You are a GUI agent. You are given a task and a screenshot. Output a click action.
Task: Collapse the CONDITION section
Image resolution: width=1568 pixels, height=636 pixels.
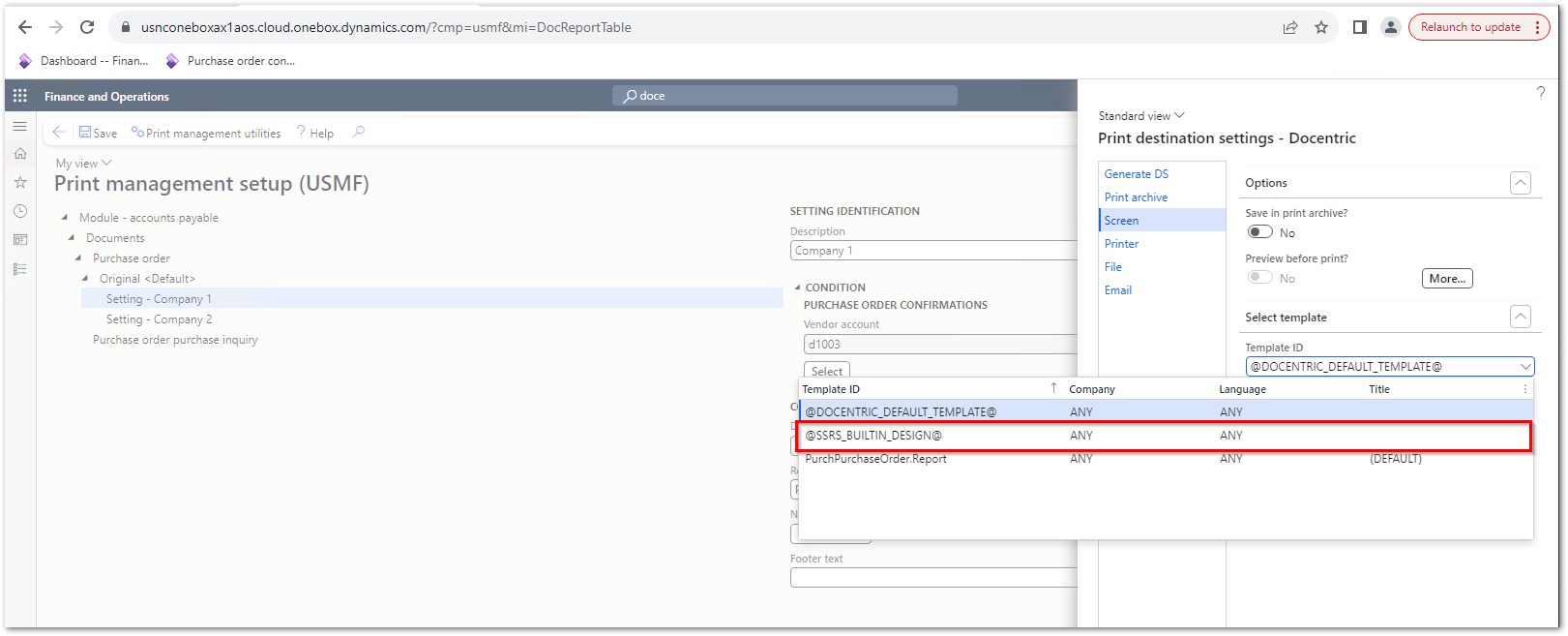pyautogui.click(x=797, y=288)
